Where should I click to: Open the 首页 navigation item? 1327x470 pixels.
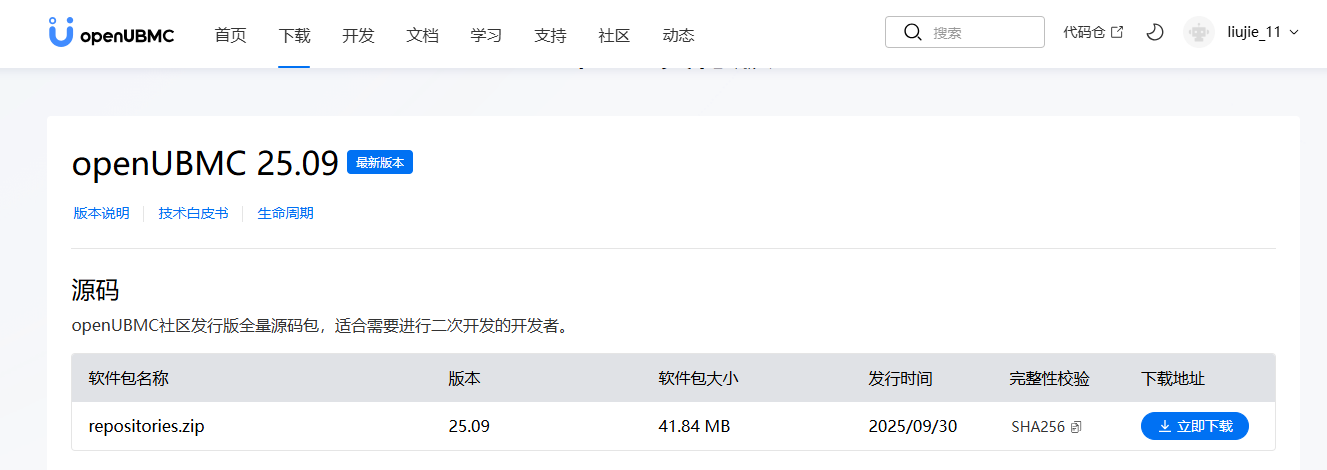(230, 36)
